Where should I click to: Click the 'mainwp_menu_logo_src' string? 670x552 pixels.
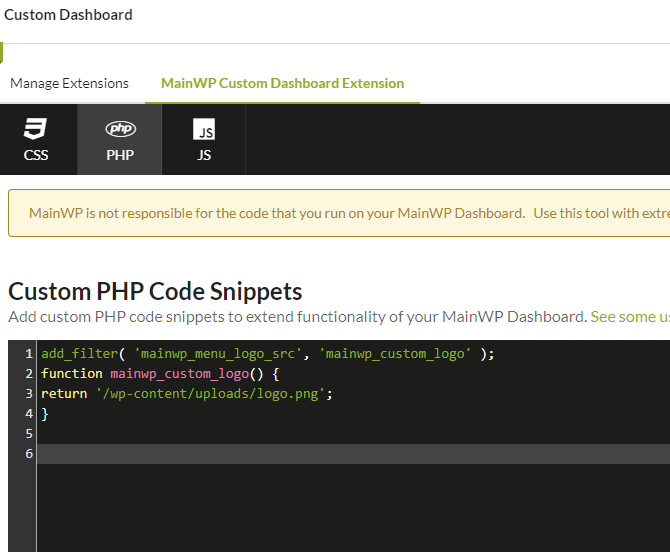pyautogui.click(x=217, y=354)
